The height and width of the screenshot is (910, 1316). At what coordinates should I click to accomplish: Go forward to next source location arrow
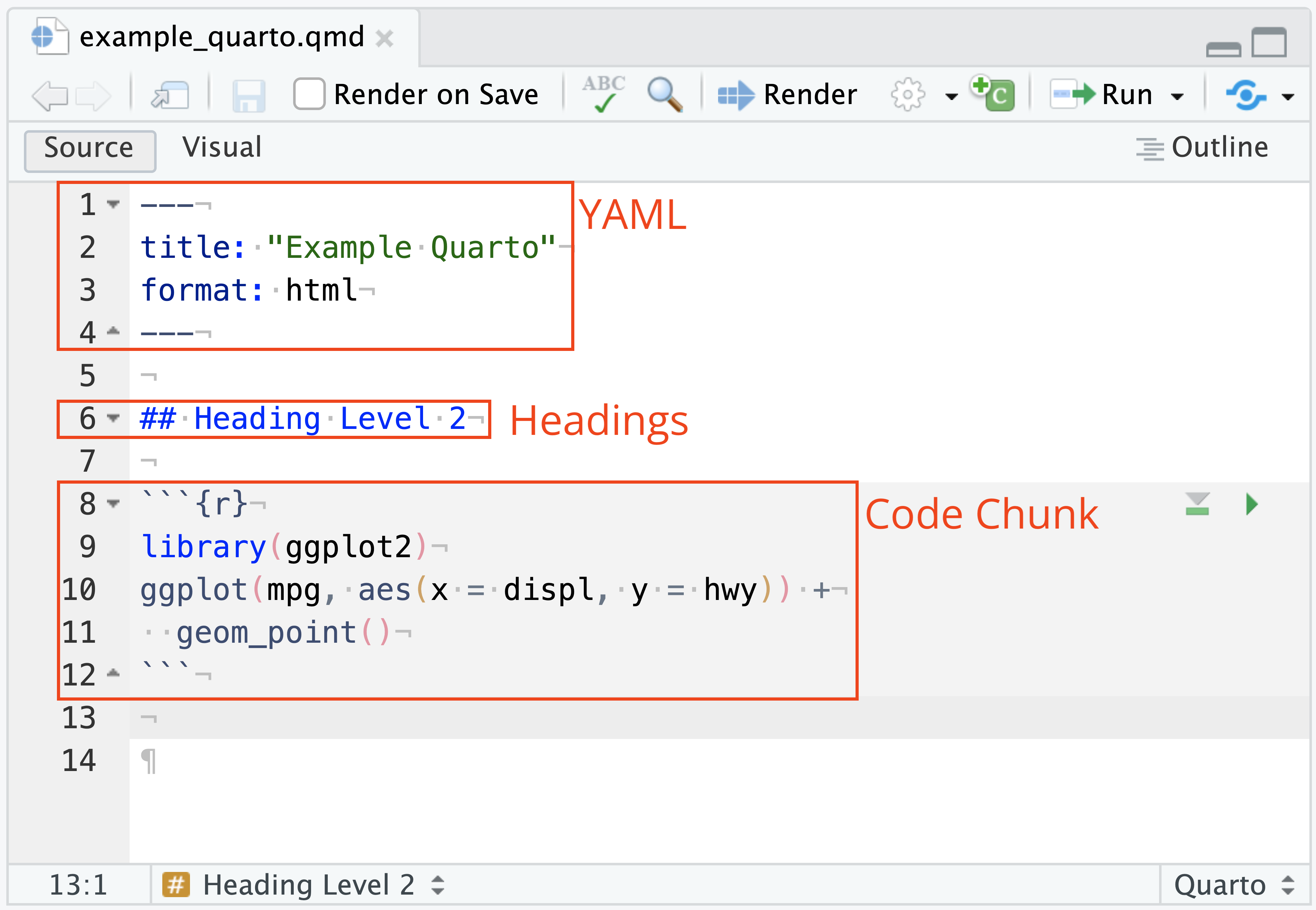point(93,95)
